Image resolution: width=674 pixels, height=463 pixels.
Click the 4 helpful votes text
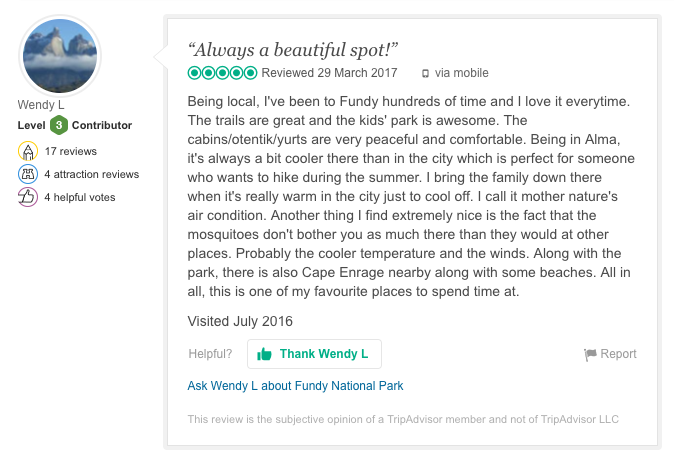click(79, 197)
